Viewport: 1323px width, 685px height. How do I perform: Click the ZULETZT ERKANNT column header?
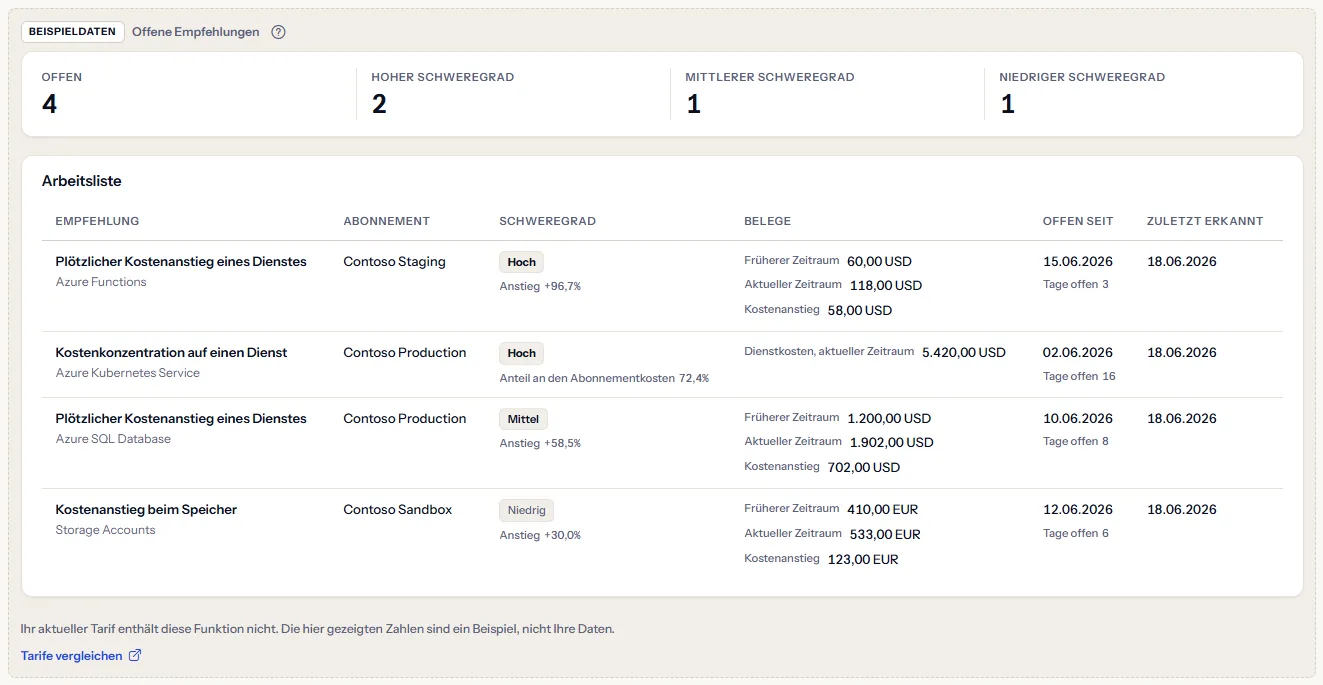(1205, 221)
